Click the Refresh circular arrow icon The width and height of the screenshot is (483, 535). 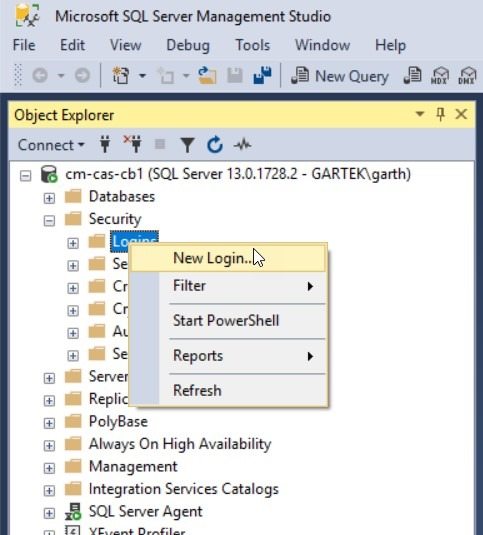[215, 145]
